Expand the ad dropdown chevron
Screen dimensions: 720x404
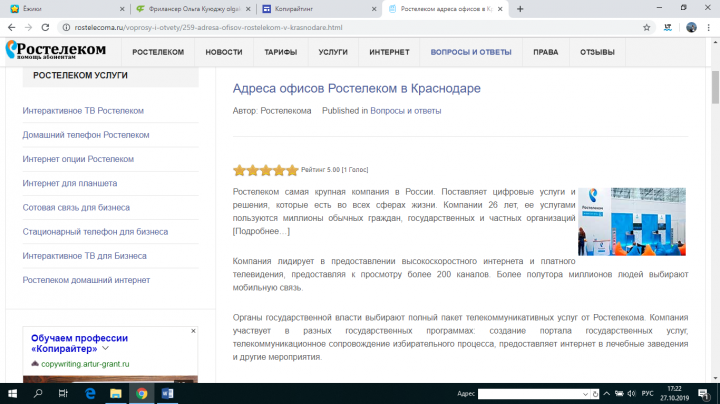click(x=106, y=348)
